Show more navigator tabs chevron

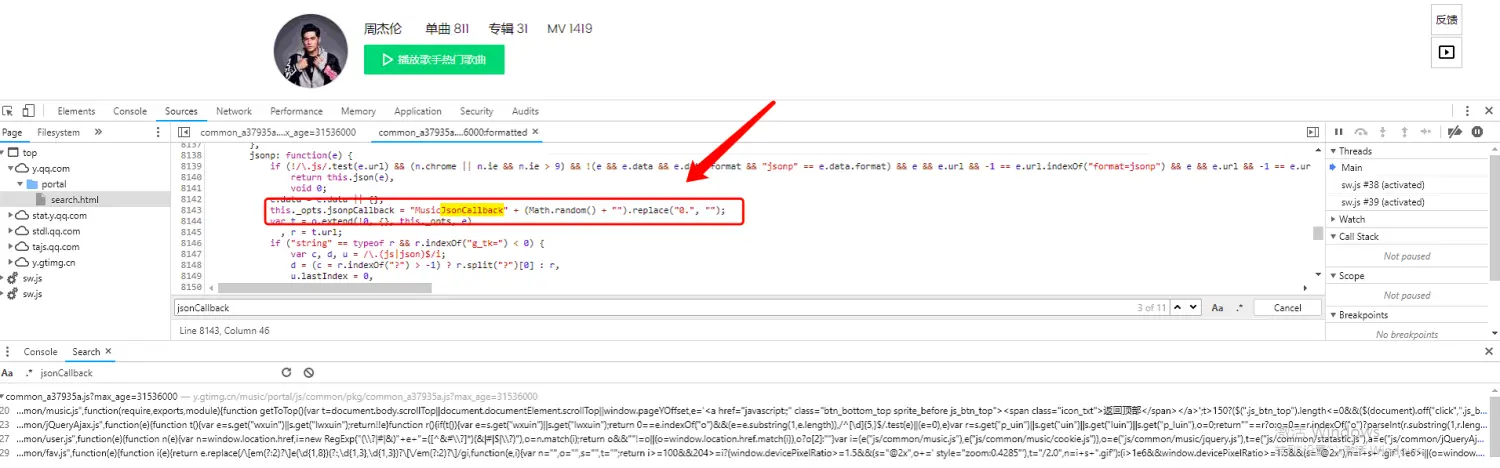click(98, 132)
